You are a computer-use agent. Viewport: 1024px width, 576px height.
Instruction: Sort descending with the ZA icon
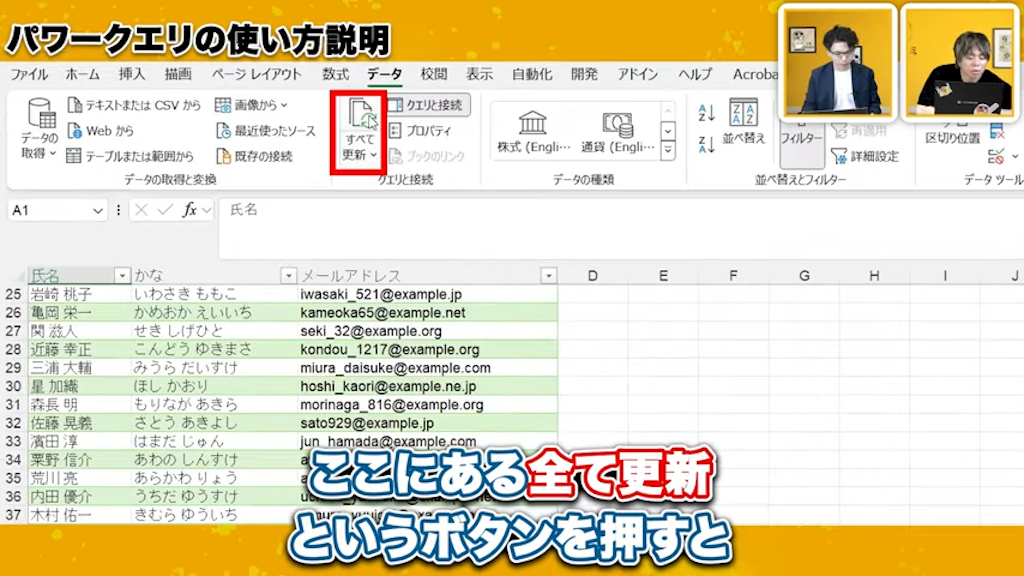tap(705, 145)
